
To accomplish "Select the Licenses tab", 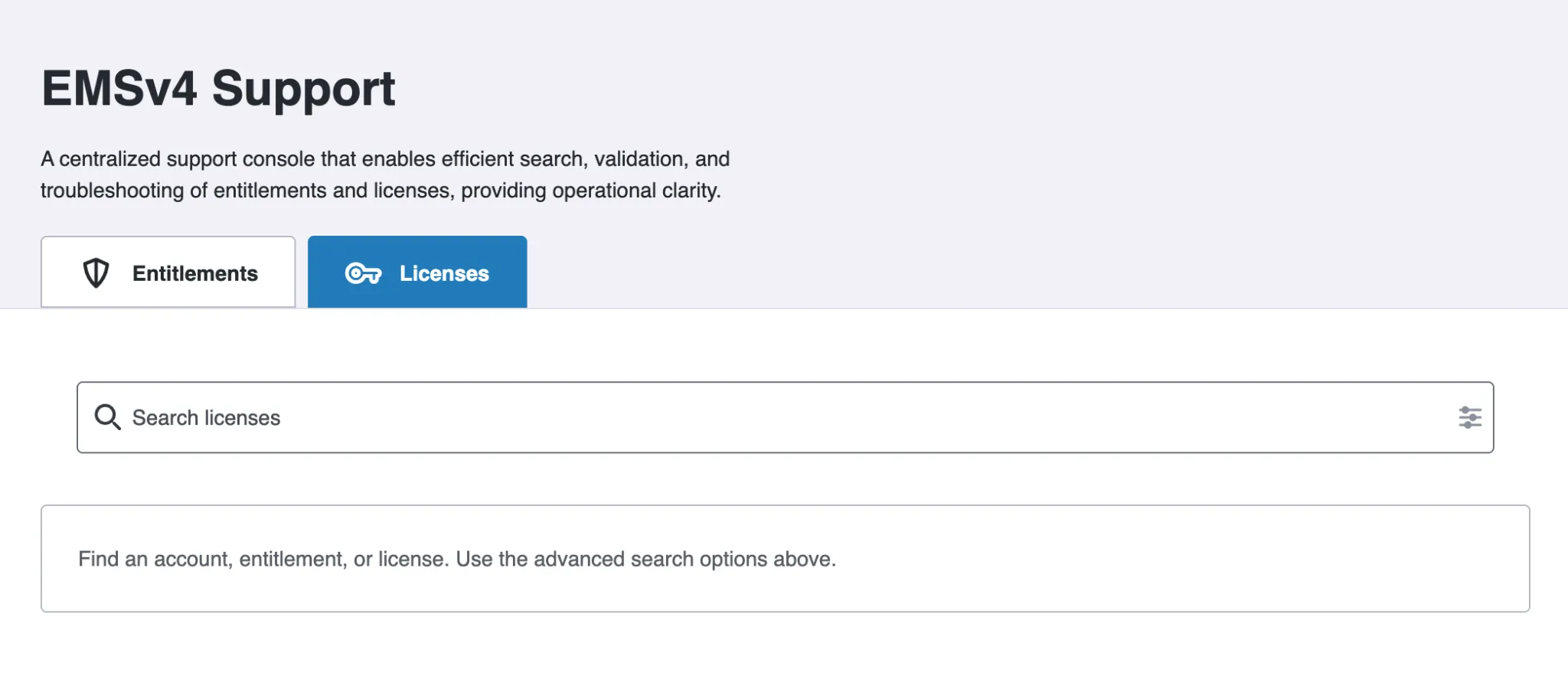I will click(x=417, y=272).
